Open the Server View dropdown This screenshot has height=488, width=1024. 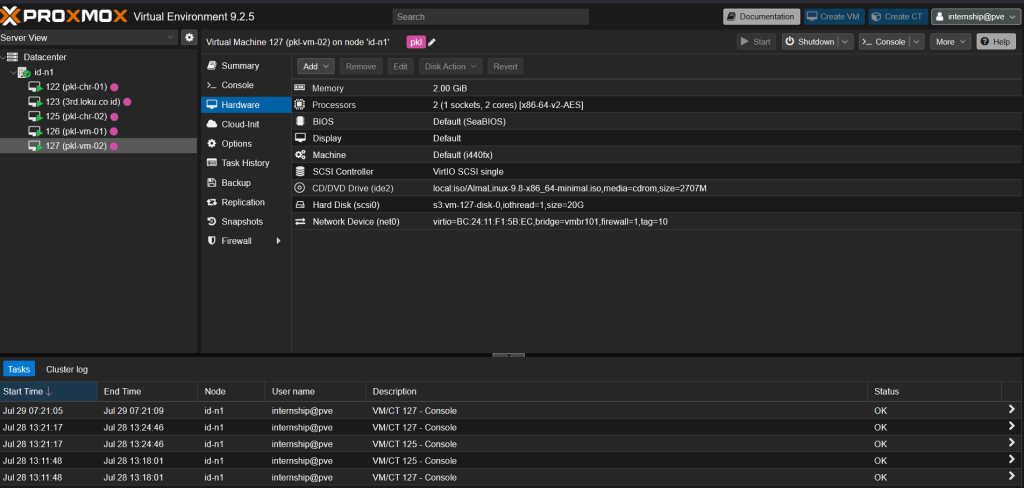pos(170,38)
